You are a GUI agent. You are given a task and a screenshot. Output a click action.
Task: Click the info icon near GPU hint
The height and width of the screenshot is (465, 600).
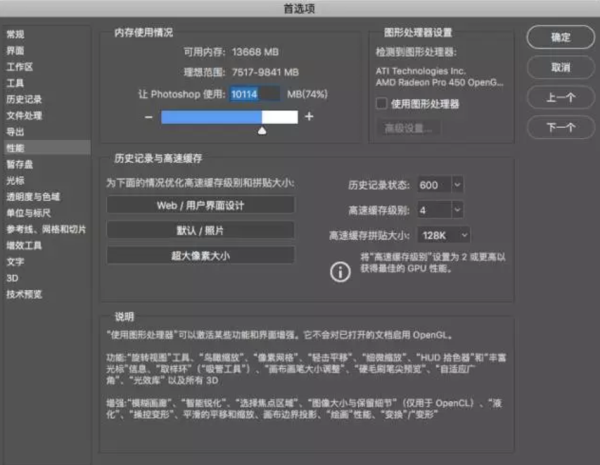click(340, 272)
